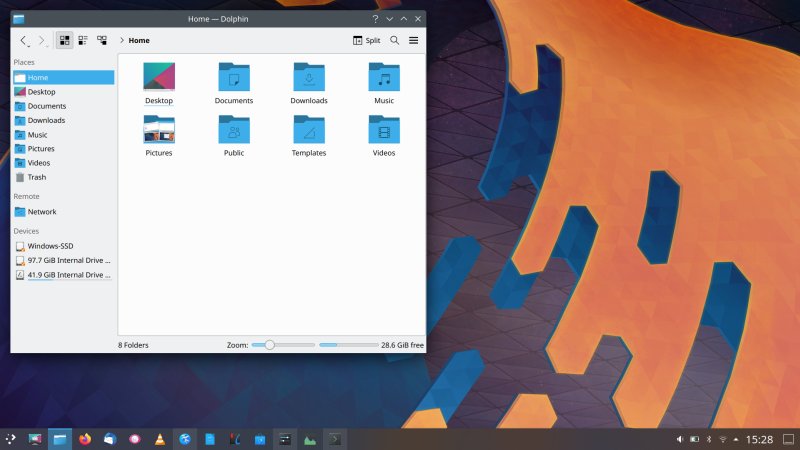Open 97.7 GiB Internal Drive device
The width and height of the screenshot is (800, 450).
[63, 260]
